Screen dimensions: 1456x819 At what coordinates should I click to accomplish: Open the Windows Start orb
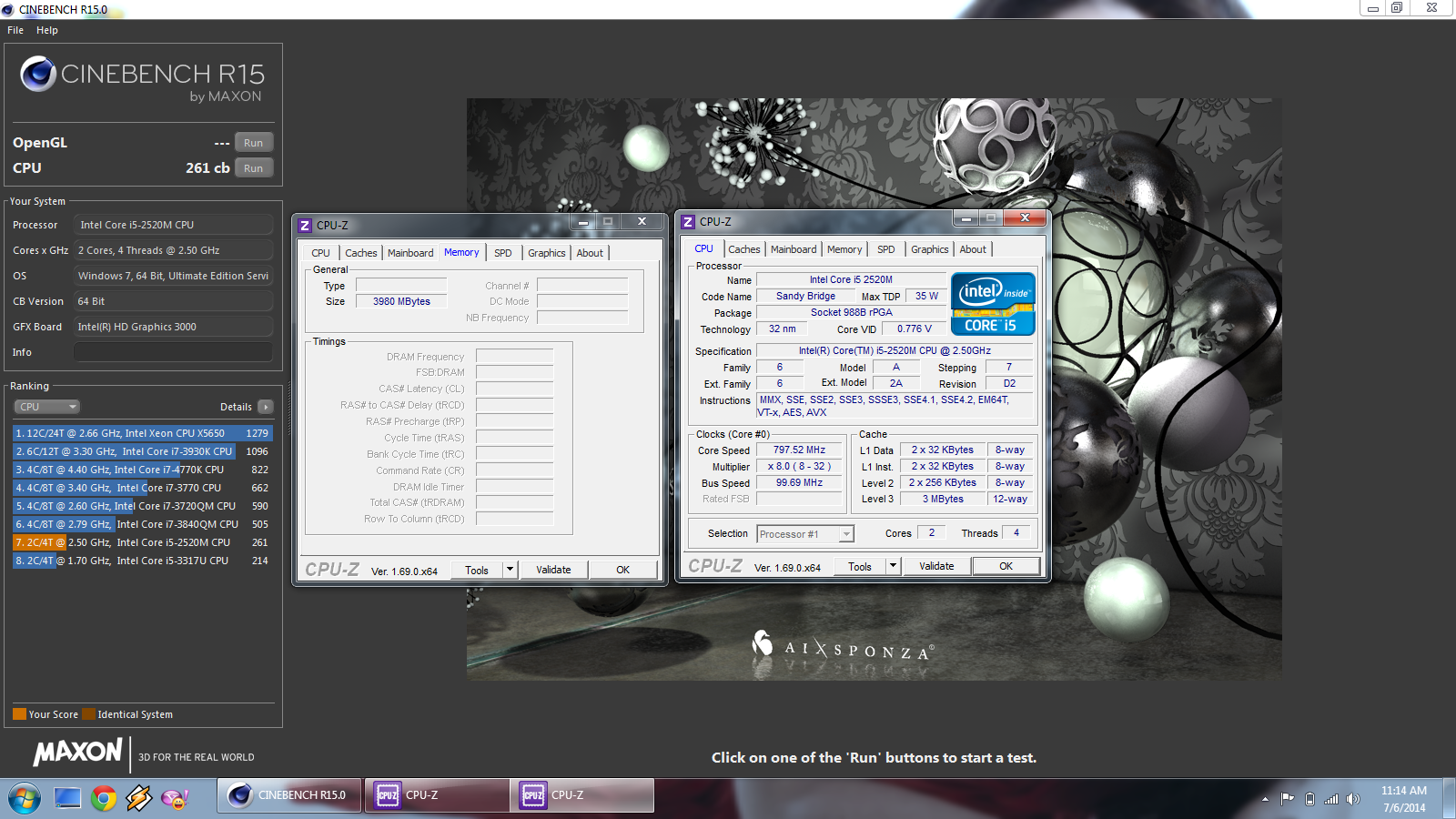click(25, 799)
